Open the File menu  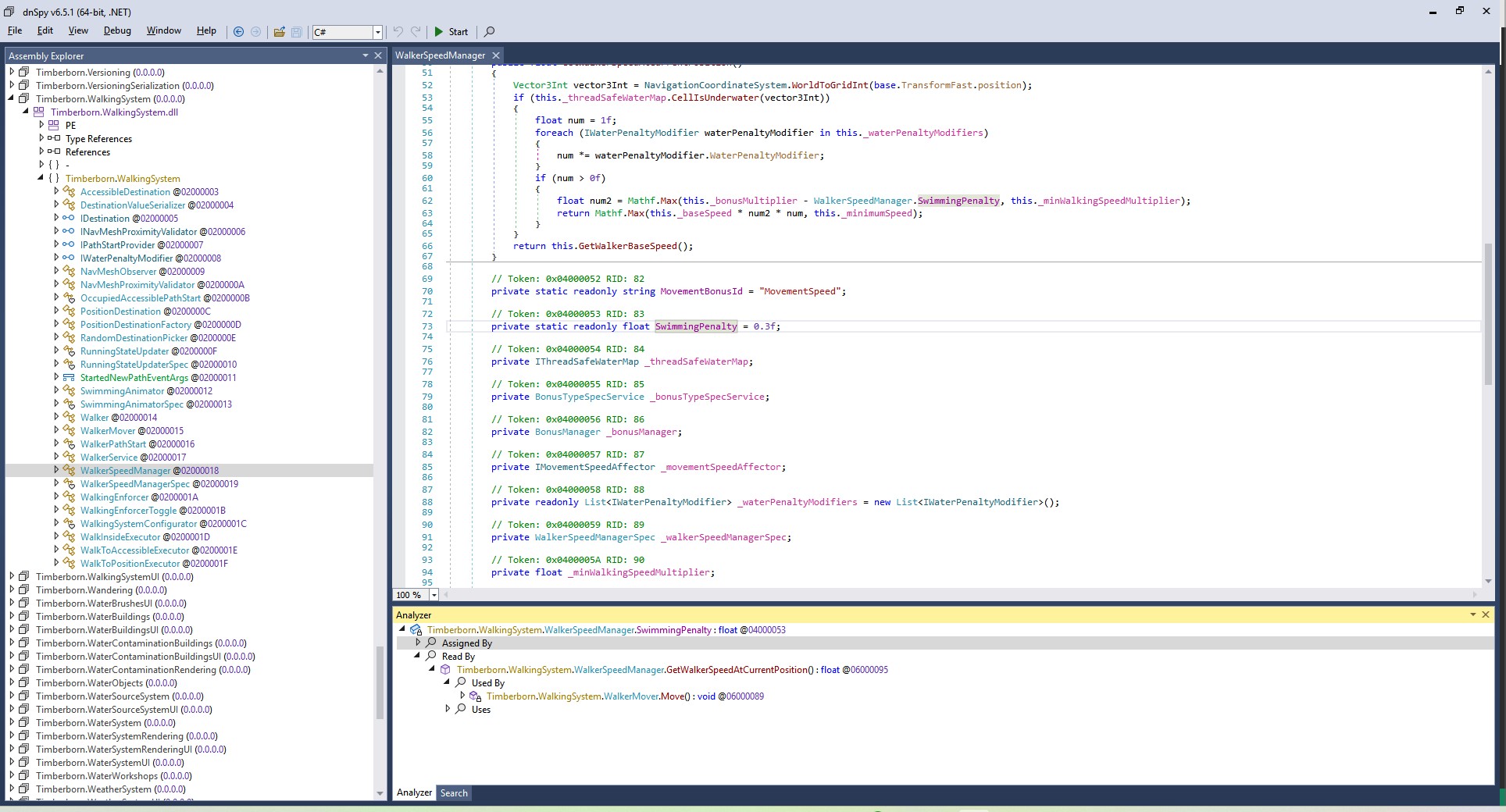[15, 30]
